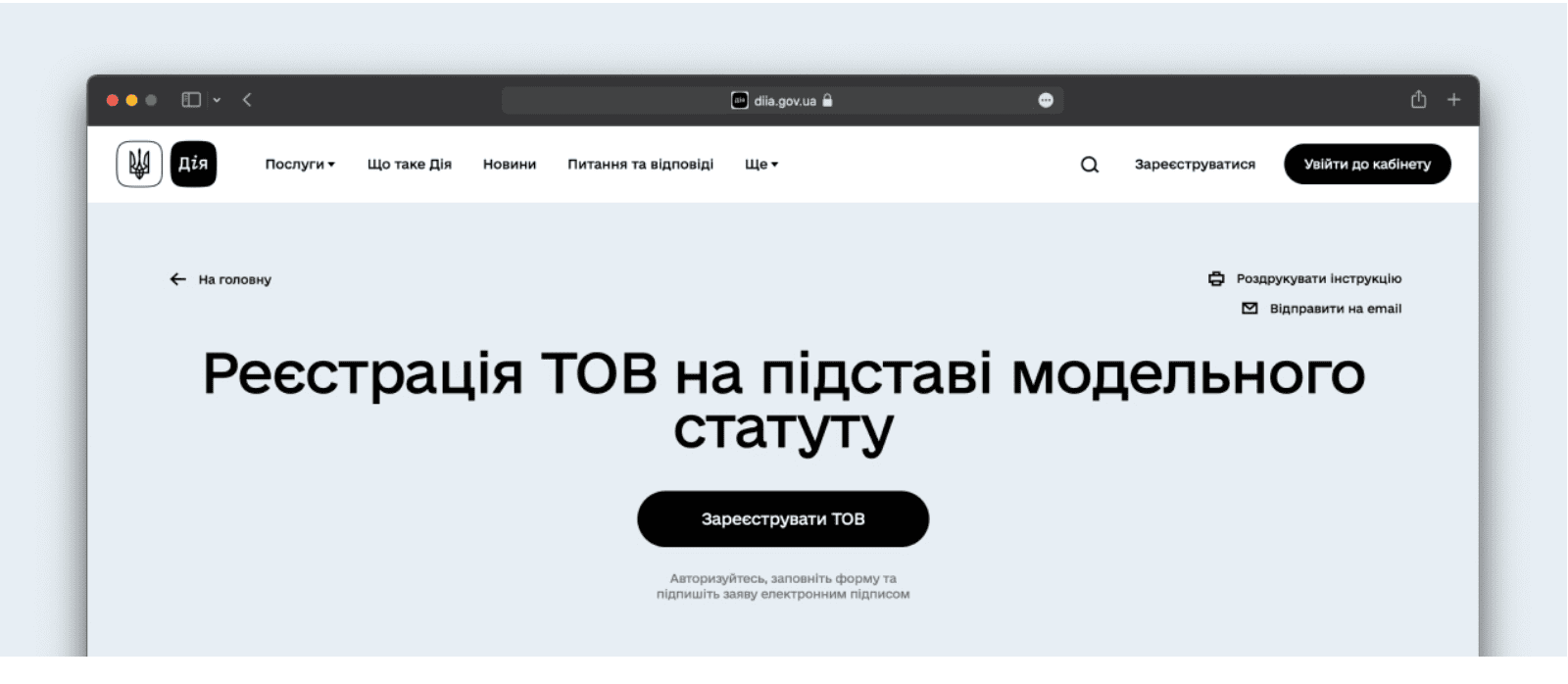Open the Safari share icon
Image resolution: width=1568 pixels, height=684 pixels.
coord(1418,100)
